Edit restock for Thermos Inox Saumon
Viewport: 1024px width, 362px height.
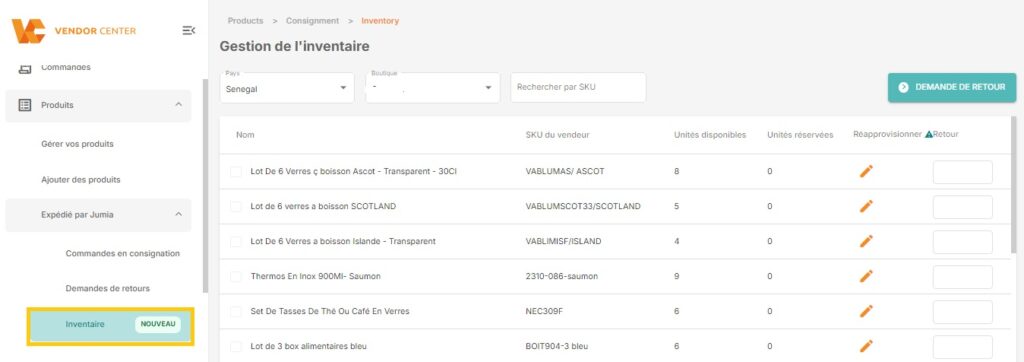[866, 276]
